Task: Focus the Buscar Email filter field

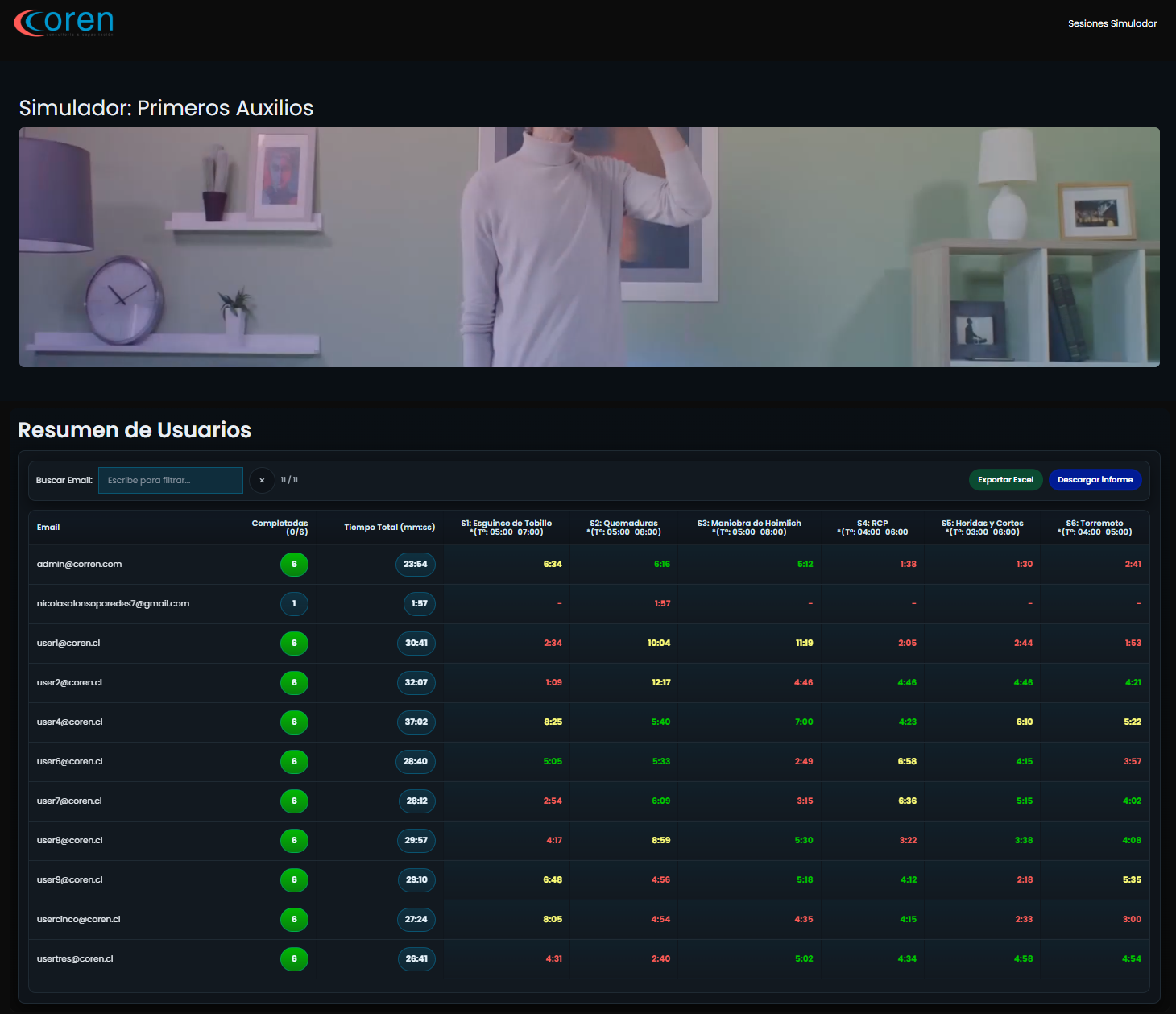Action: 171,481
